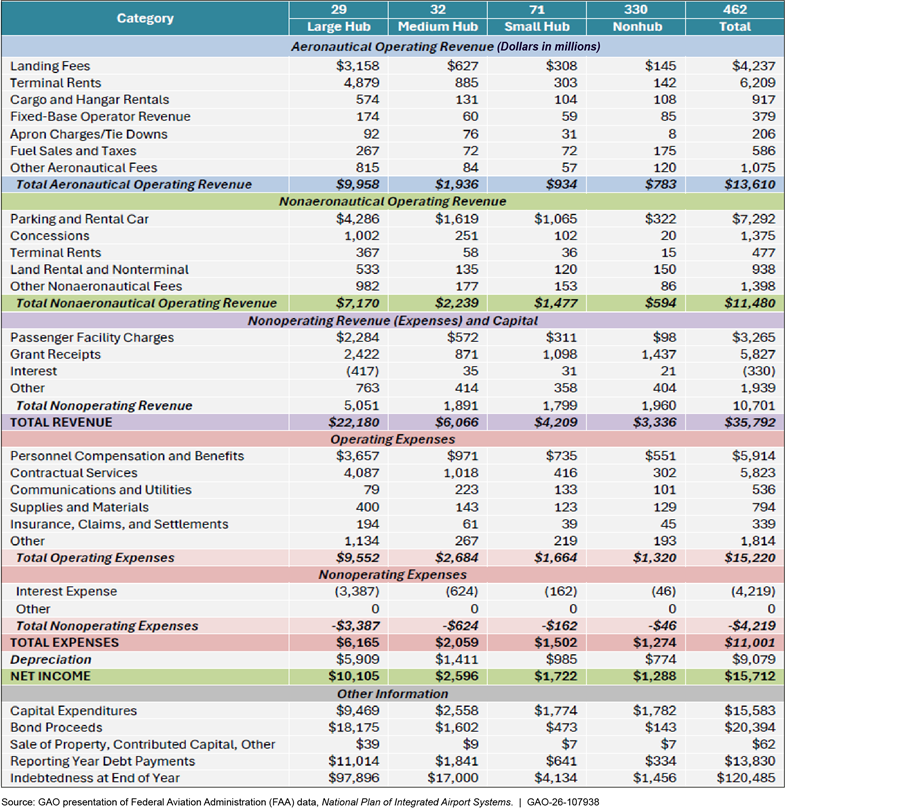Click the Other Information section heading
900x809 pixels.
392,693
